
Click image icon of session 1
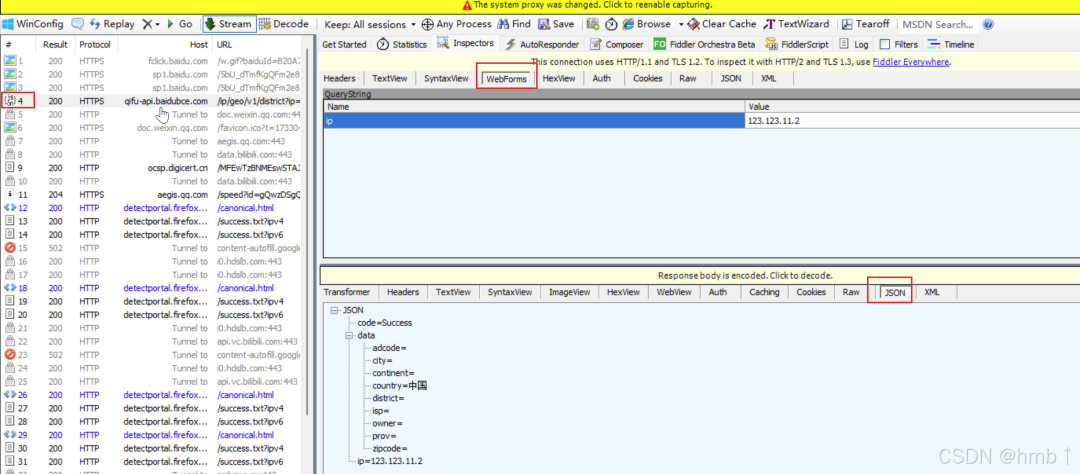point(10,61)
